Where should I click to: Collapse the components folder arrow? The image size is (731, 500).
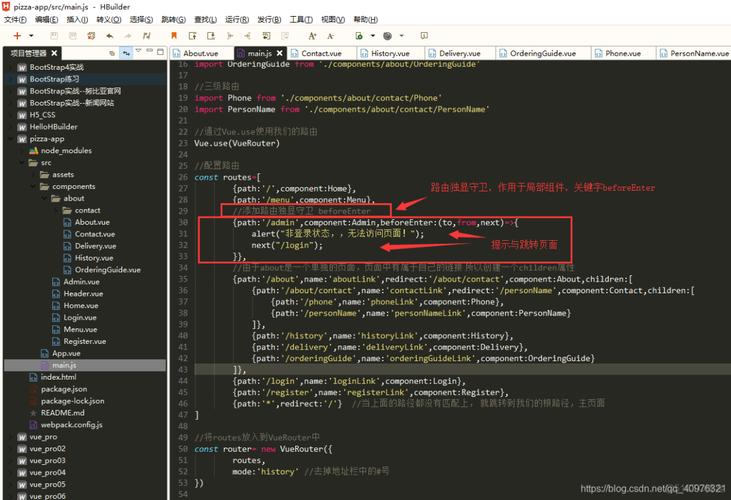(34, 186)
